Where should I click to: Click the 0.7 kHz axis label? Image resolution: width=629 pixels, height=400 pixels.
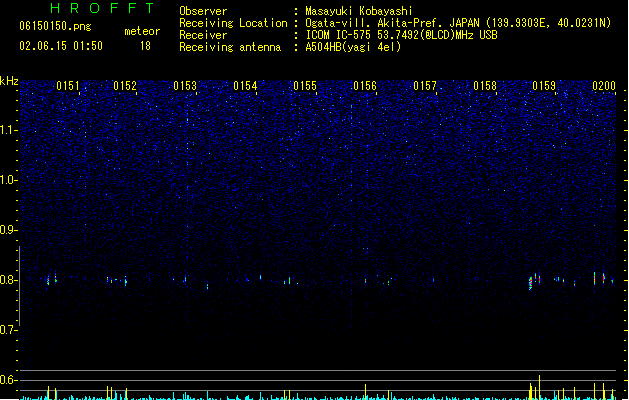[x=8, y=330]
